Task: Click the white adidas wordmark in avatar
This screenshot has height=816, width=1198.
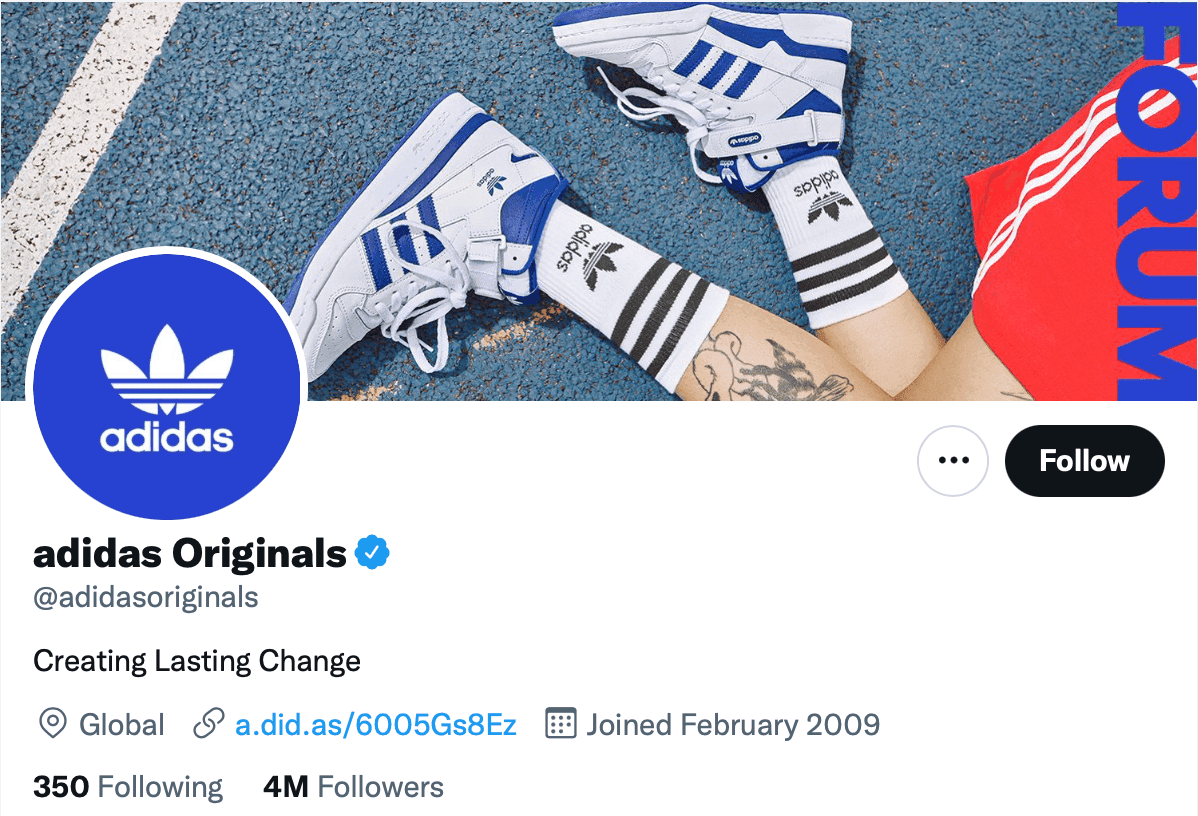Action: coord(167,438)
